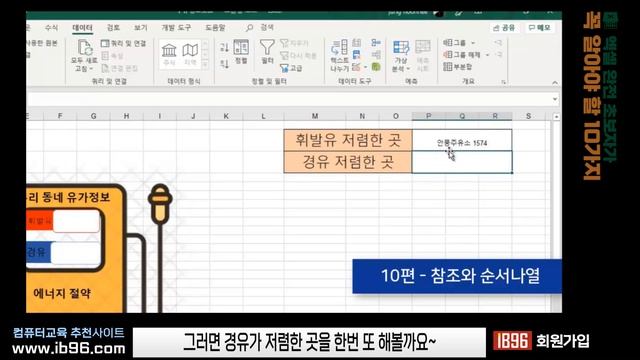Select the 경유 저렴한 곳 label cell
640x360 pixels.
[x=348, y=162]
